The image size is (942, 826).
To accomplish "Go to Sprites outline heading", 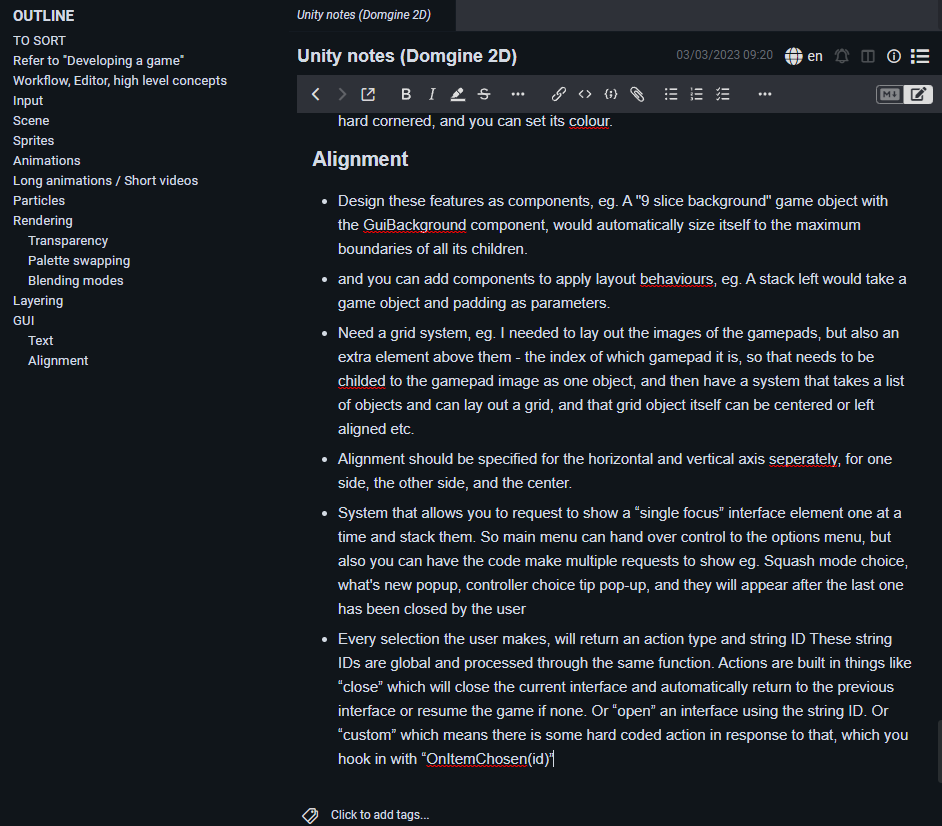I will pos(33,141).
